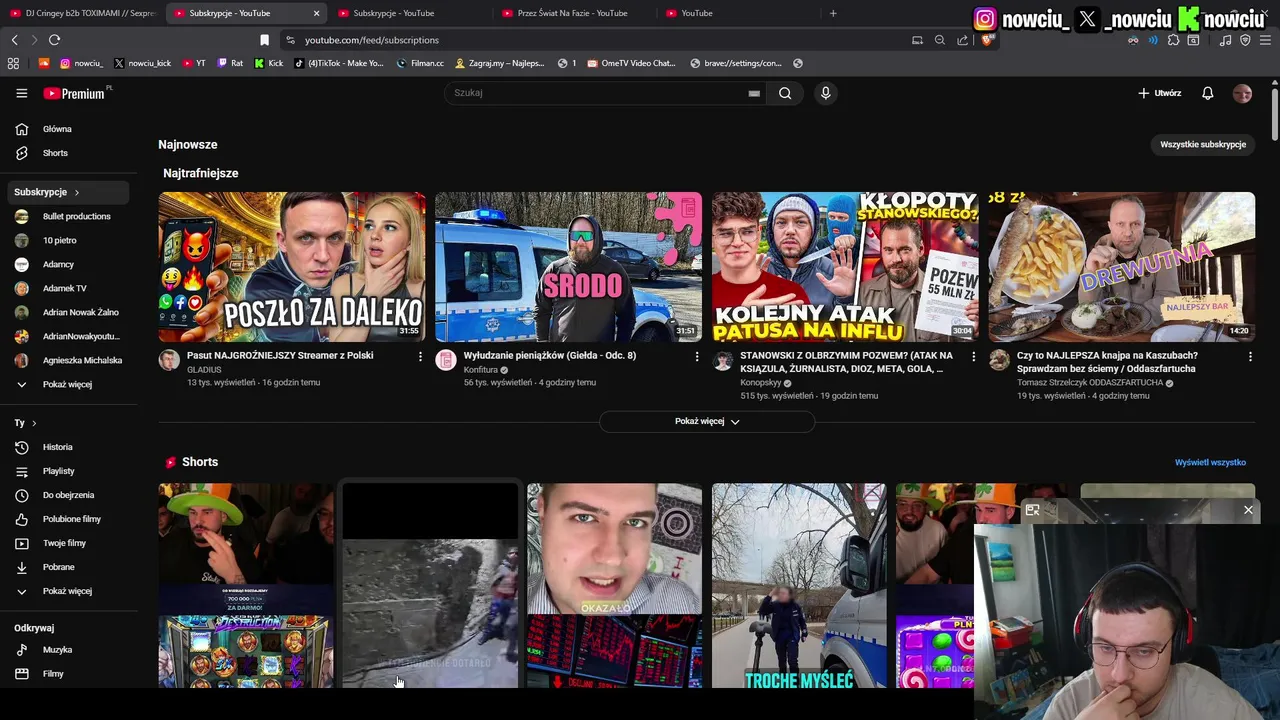Open the browser extensions puzzle icon
1280x720 pixels.
(1174, 40)
